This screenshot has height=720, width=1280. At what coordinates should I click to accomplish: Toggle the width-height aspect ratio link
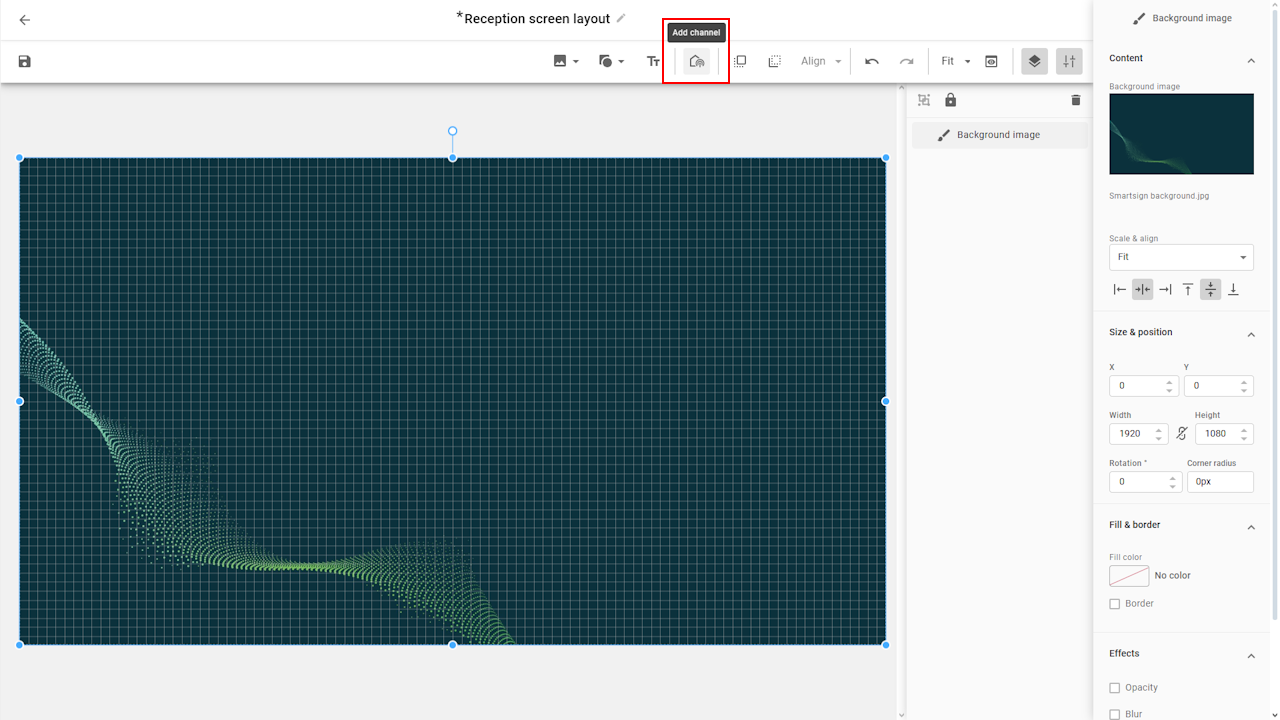point(1182,433)
